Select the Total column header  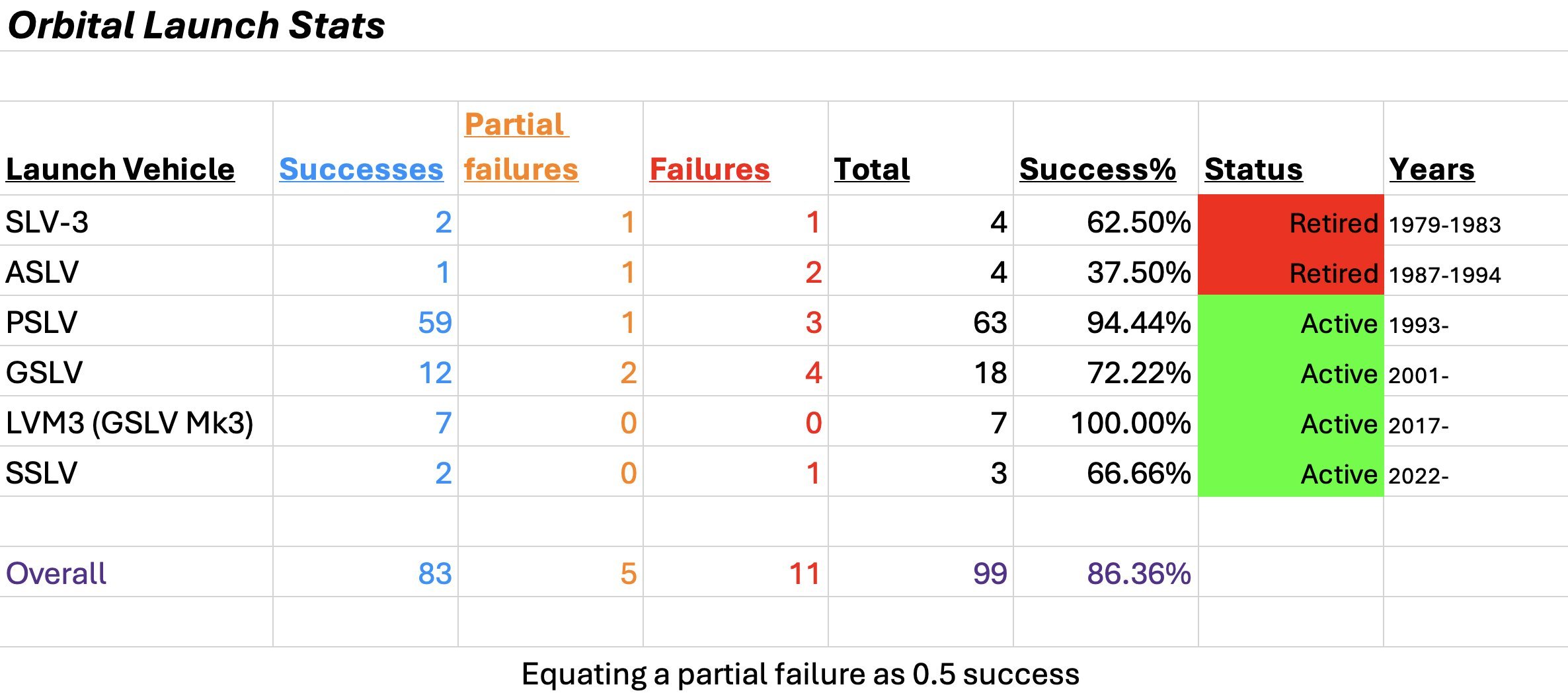click(x=871, y=169)
